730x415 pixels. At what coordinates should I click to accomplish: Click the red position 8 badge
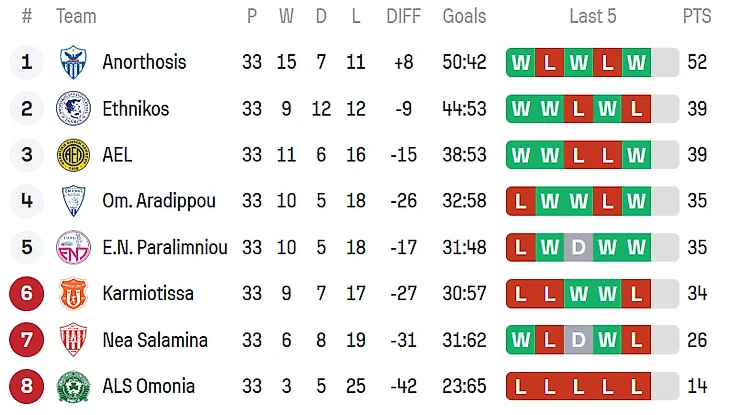pyautogui.click(x=27, y=386)
